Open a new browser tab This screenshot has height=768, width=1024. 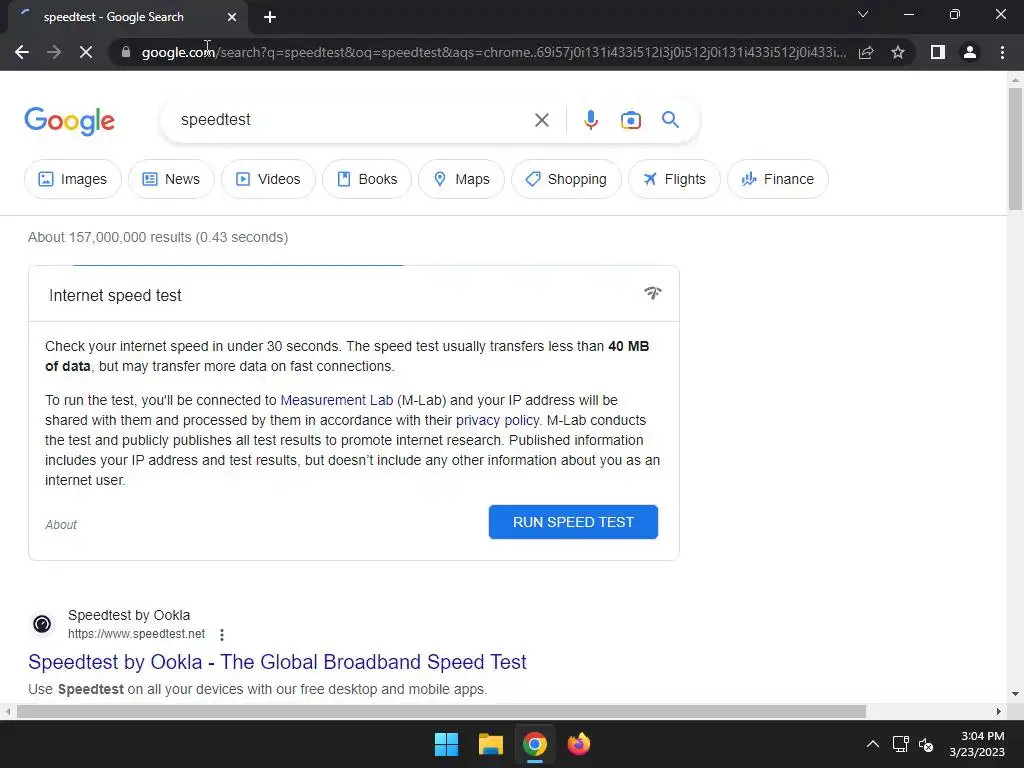pyautogui.click(x=270, y=17)
